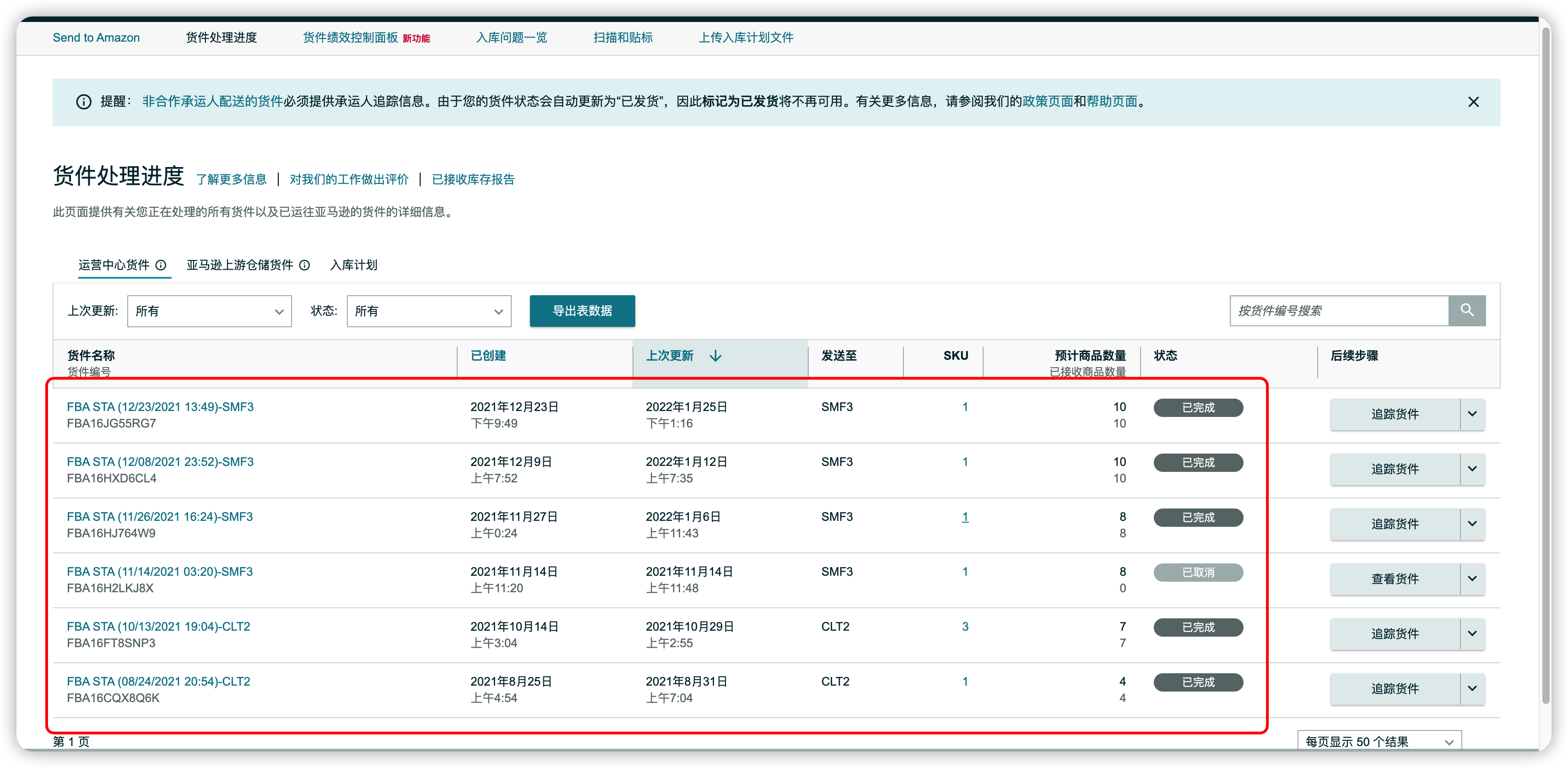Click into 按货件编号搜索 search field

click(1339, 310)
